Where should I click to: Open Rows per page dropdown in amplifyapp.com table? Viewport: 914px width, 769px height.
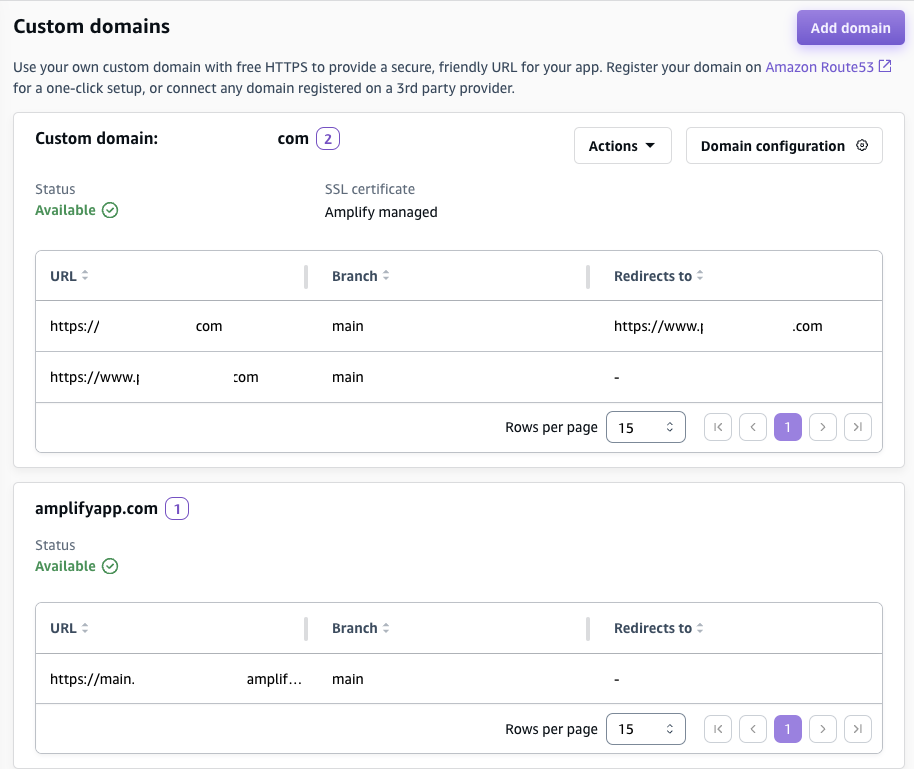pyautogui.click(x=645, y=730)
